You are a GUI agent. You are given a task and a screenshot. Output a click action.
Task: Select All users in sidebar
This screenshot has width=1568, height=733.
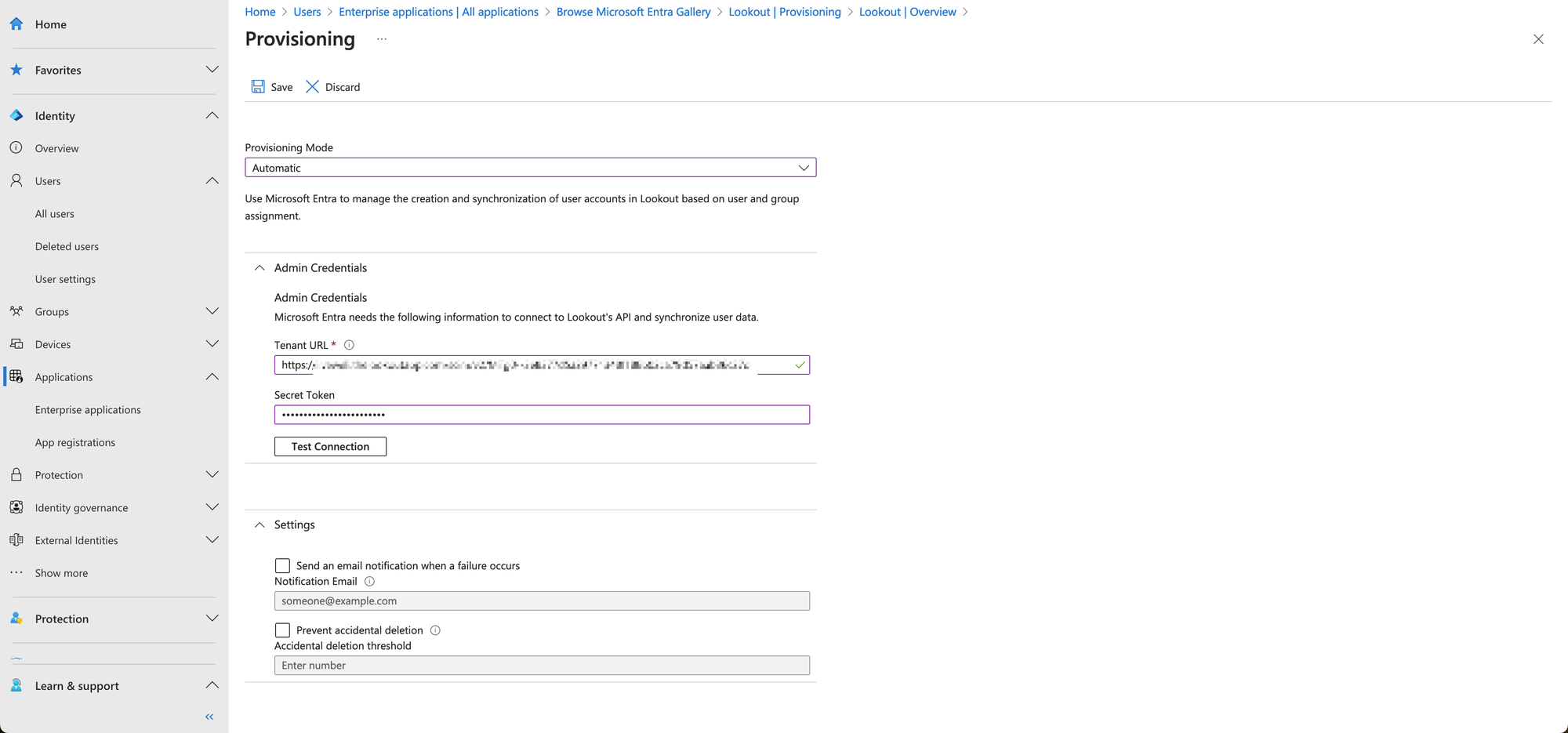point(55,214)
